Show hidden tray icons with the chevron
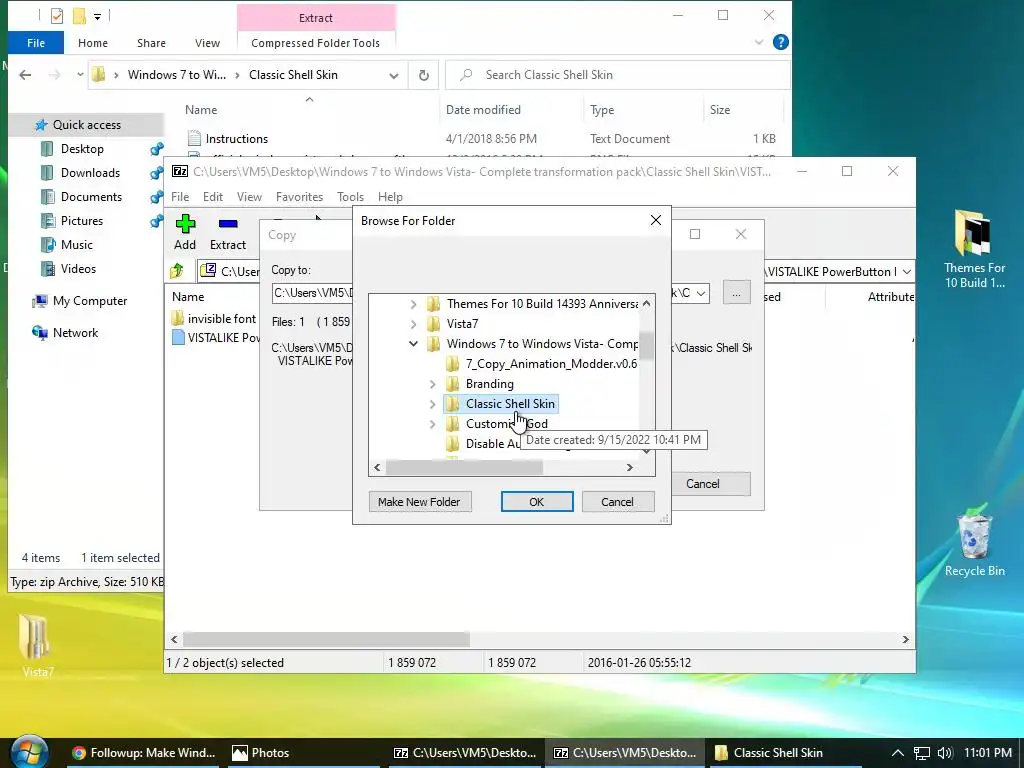 pyautogui.click(x=898, y=753)
